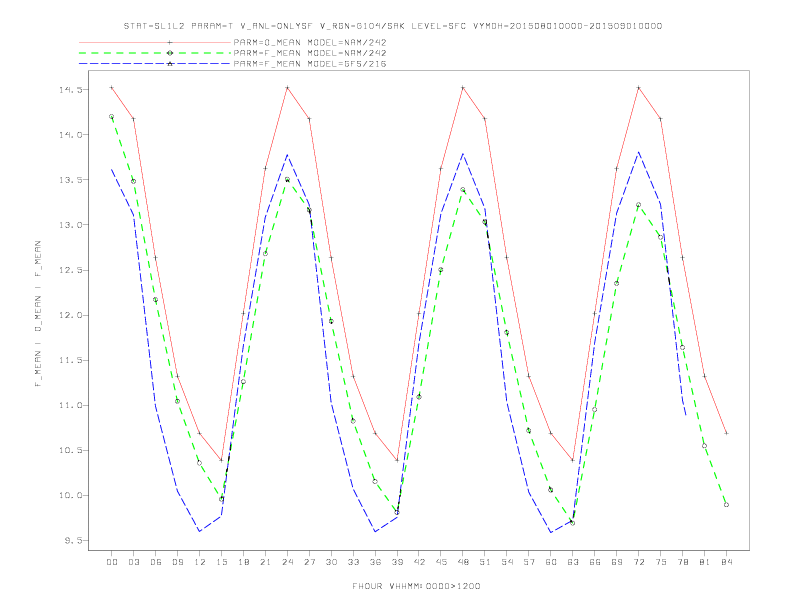792x612 pixels.
Task: Click y-axis tick value 10.0
Action: point(71,495)
